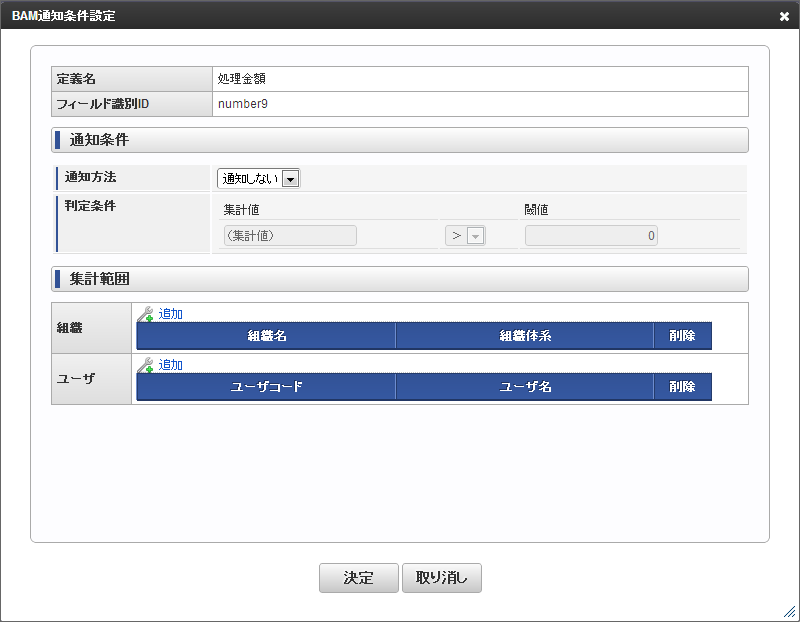This screenshot has height=622, width=800.
Task: Click the BAM通知条件設定 title text
Action: click(x=64, y=16)
